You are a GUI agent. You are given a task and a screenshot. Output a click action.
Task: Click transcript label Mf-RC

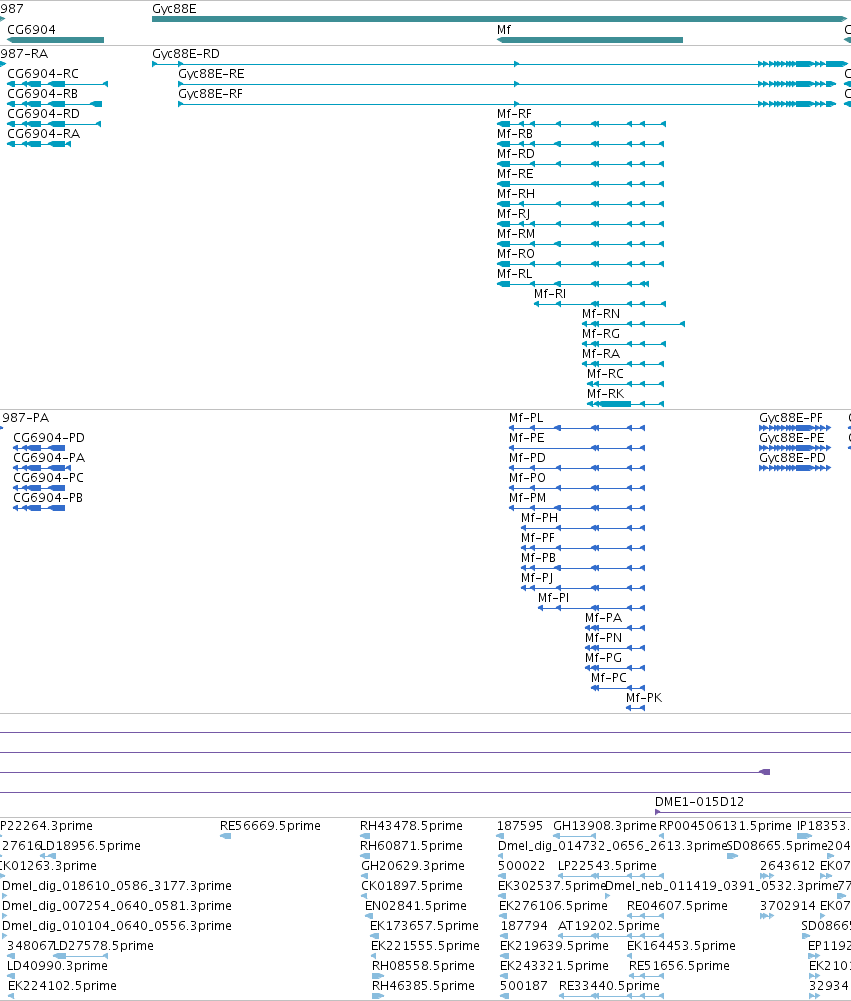pos(605,373)
